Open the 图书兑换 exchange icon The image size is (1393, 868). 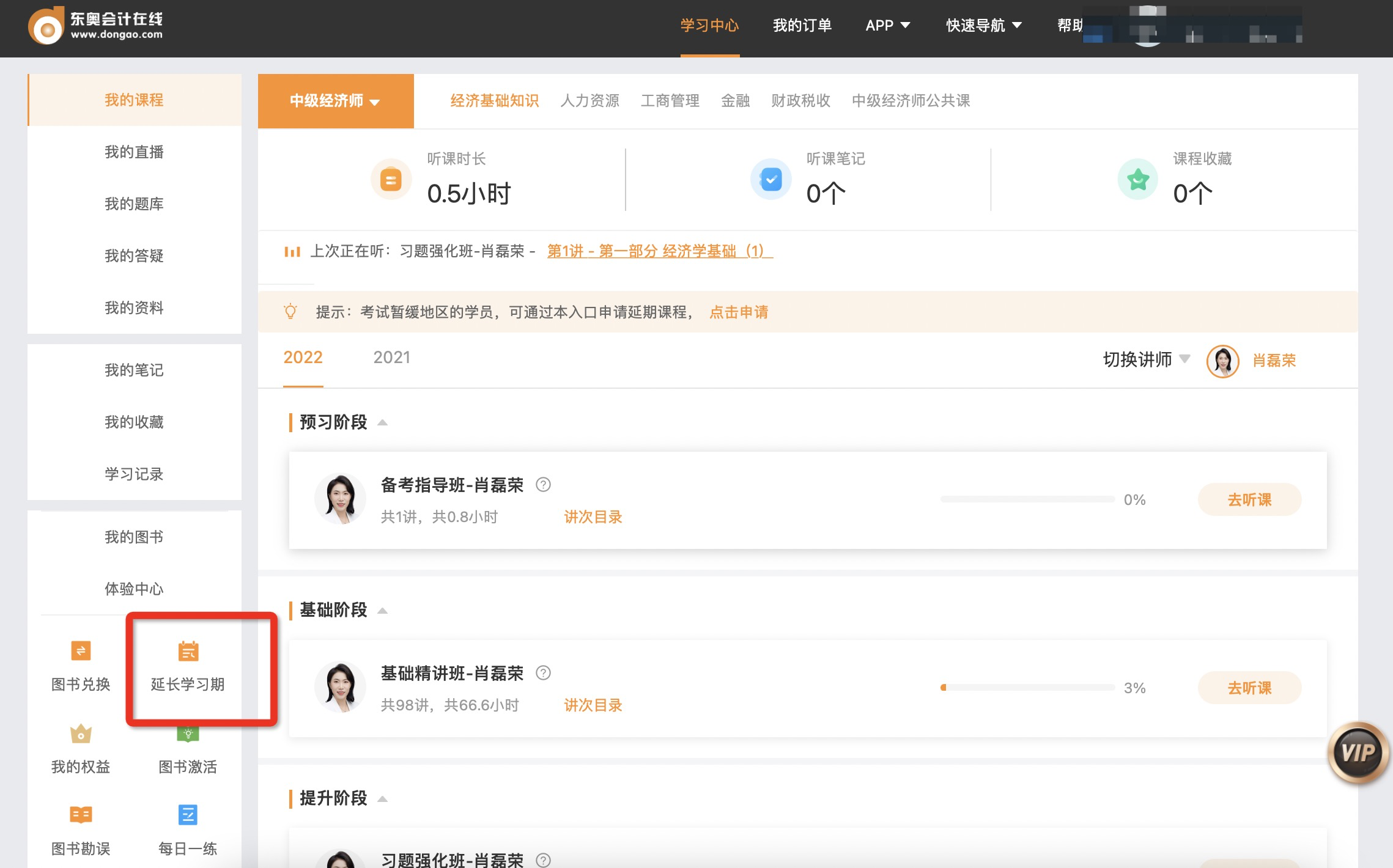[81, 651]
